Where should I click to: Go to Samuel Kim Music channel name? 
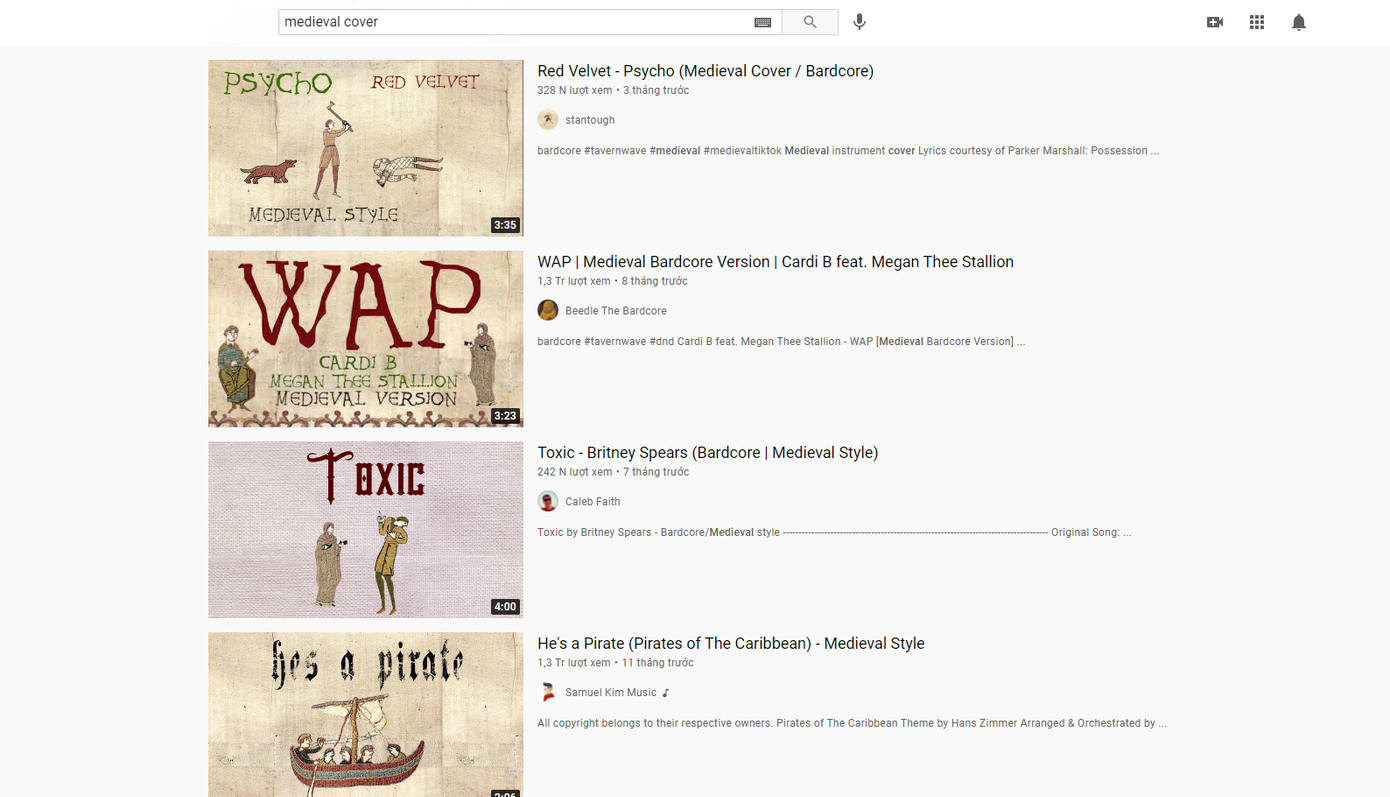[x=610, y=692]
